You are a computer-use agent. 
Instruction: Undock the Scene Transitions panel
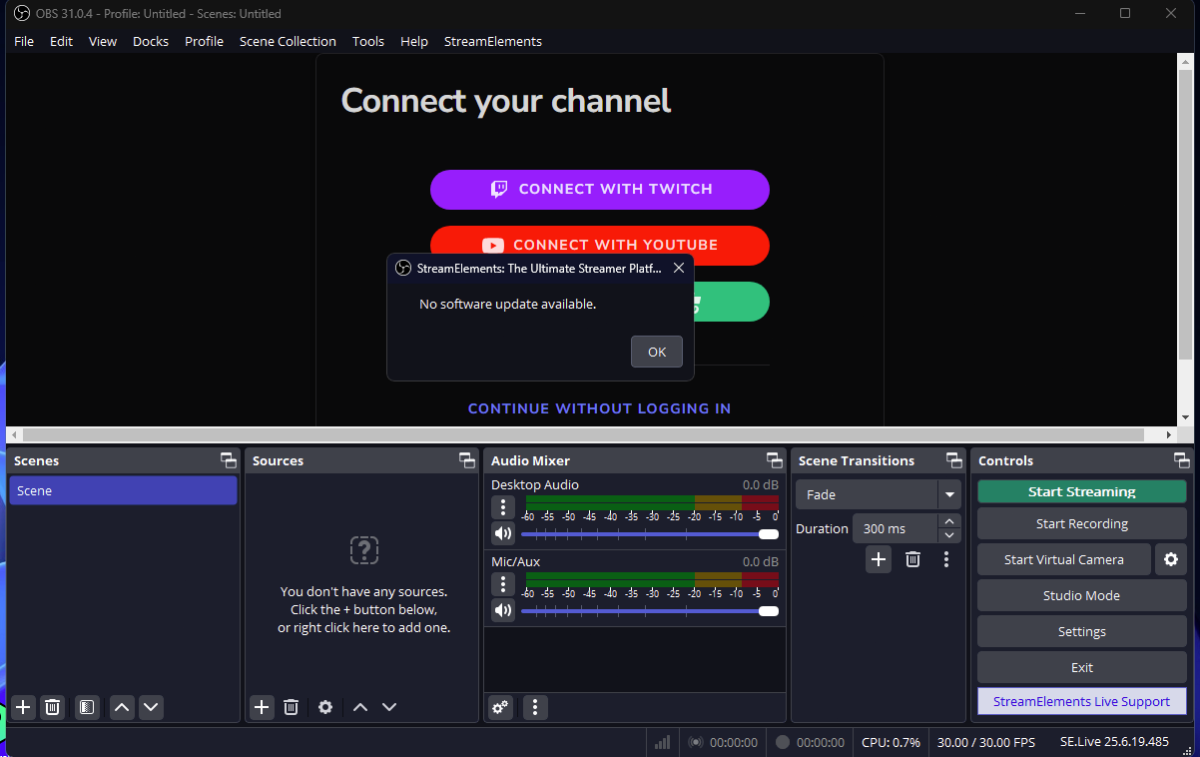(x=954, y=460)
